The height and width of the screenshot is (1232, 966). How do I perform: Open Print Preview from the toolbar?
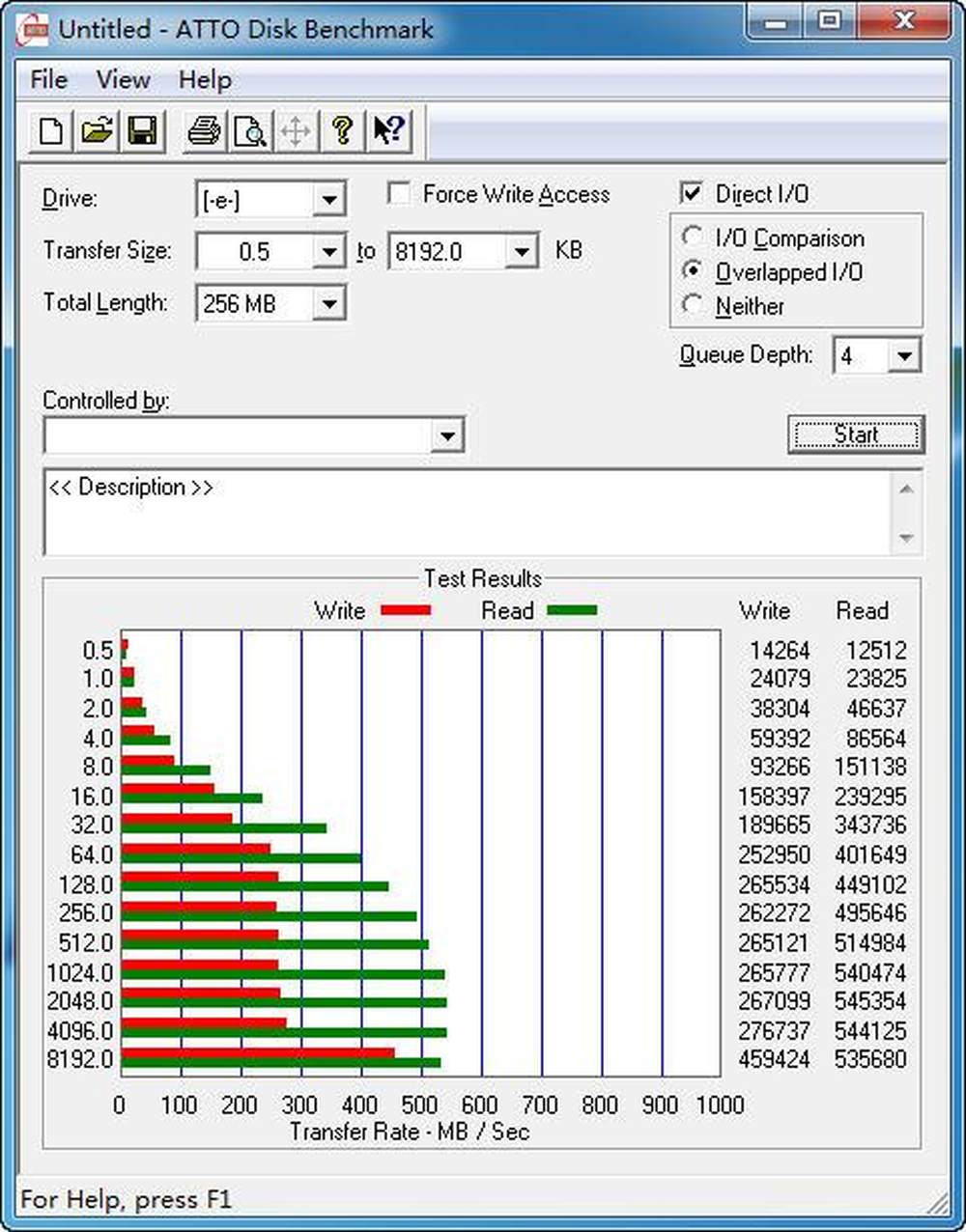[x=250, y=130]
